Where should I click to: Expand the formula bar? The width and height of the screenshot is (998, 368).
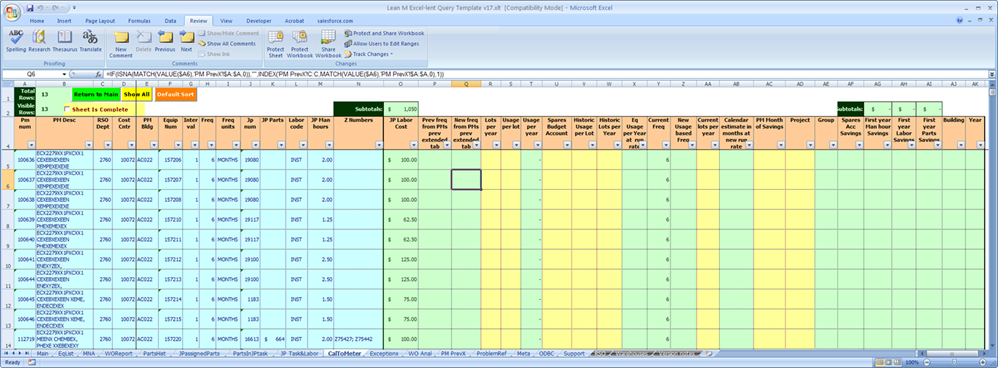pos(992,74)
